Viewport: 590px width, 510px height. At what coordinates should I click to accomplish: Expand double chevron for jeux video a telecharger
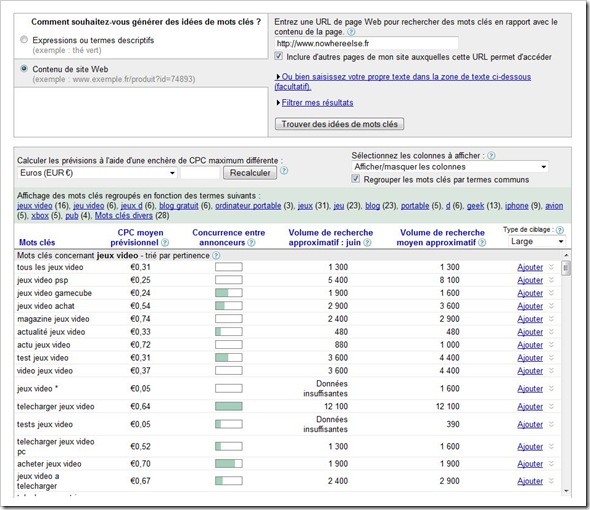click(x=551, y=481)
